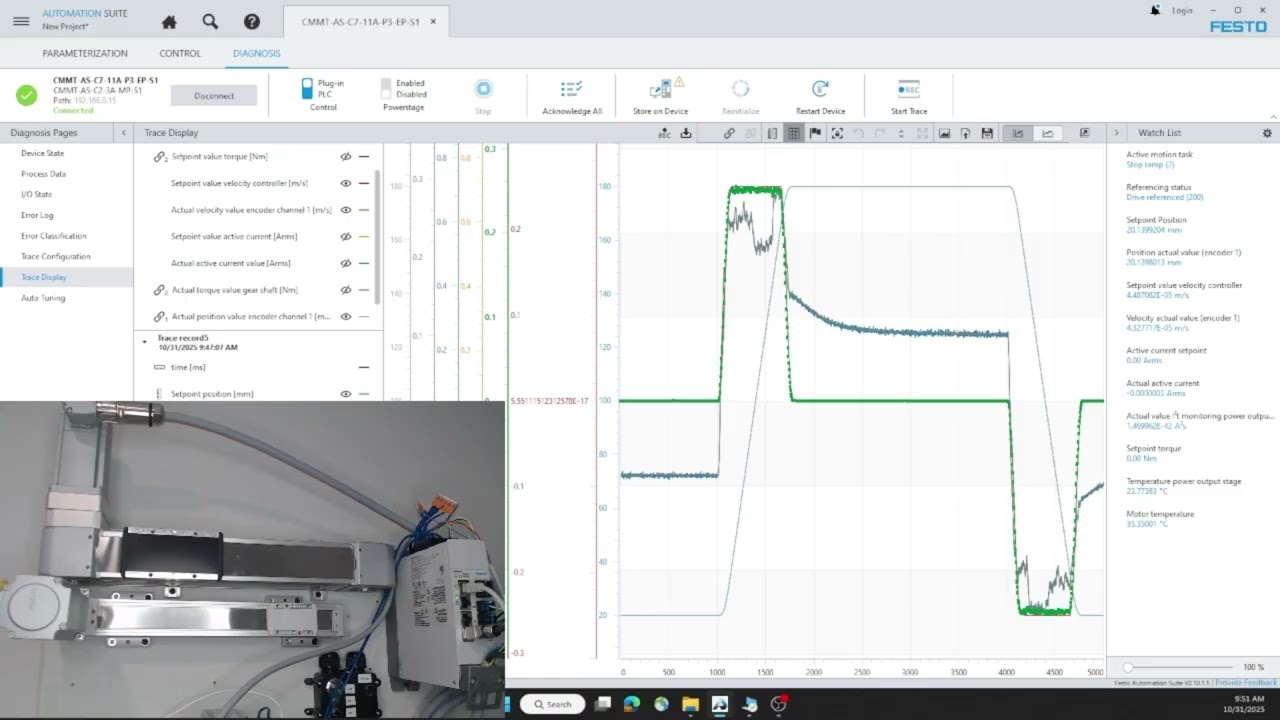
Task: Click the zoom-to-fit focus icon
Action: [x=837, y=133]
